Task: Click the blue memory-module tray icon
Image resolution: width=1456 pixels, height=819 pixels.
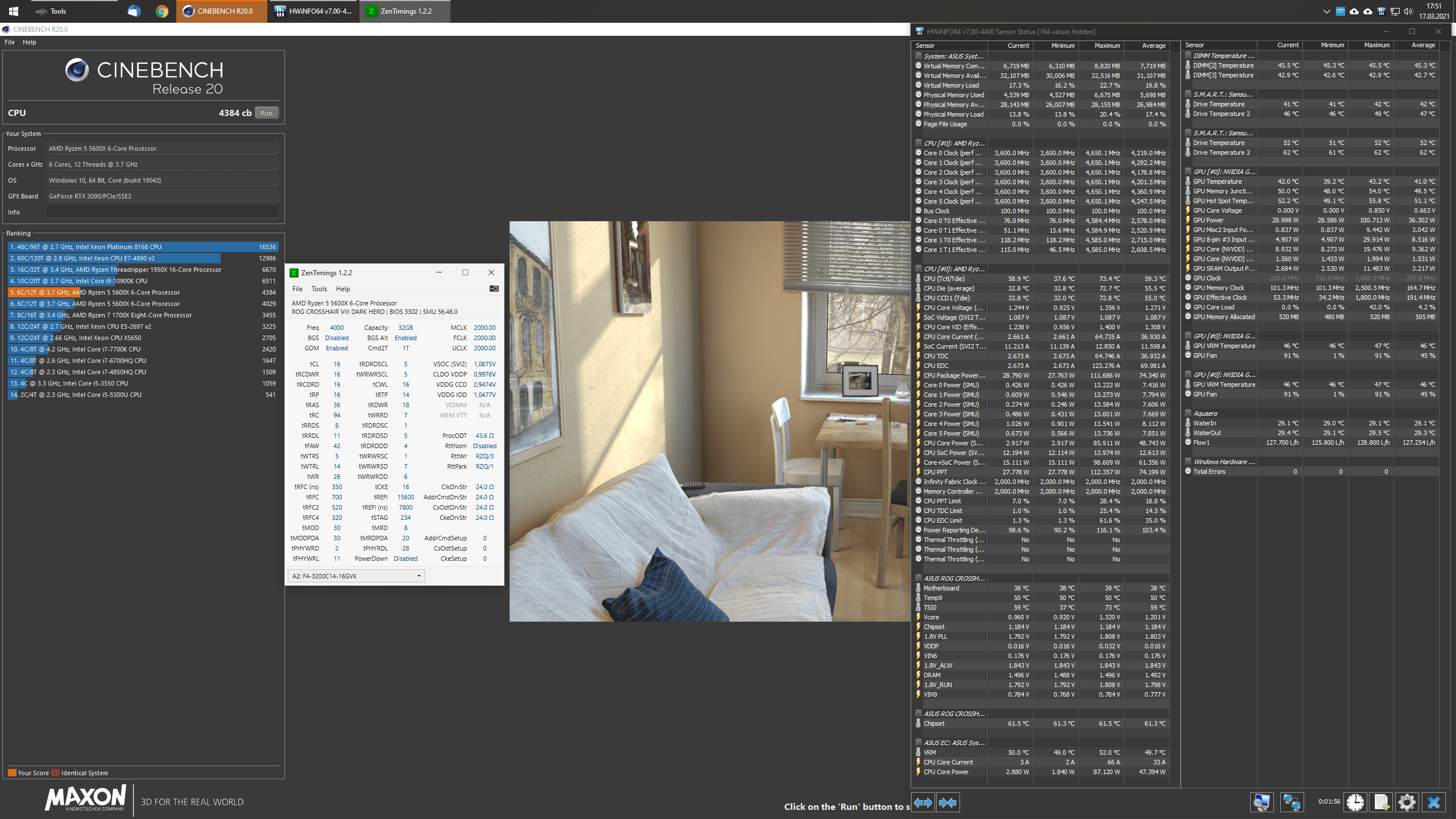Action: pyautogui.click(x=1341, y=11)
